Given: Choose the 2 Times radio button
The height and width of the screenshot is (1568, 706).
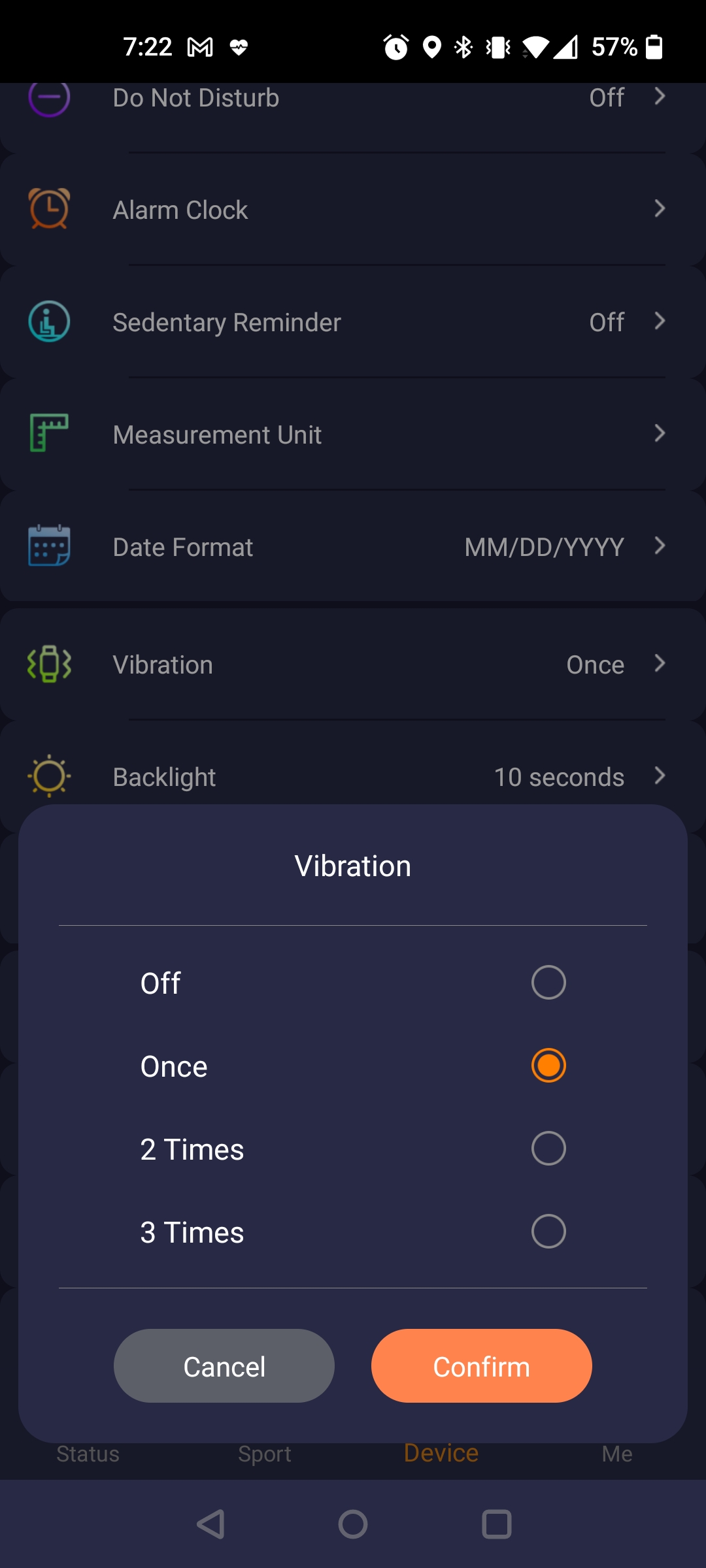Looking at the screenshot, I should coord(548,1149).
